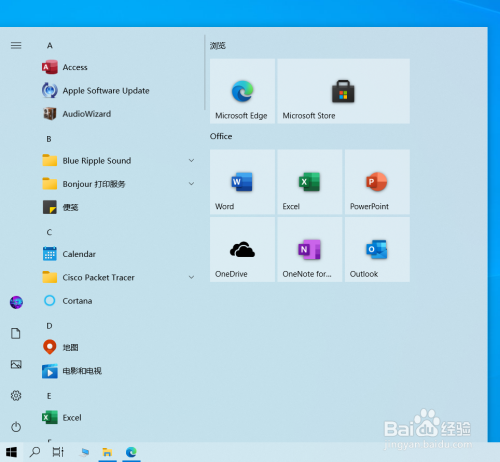Open Documents from Start sidebar
Screen dimensions: 500x462
[16, 333]
